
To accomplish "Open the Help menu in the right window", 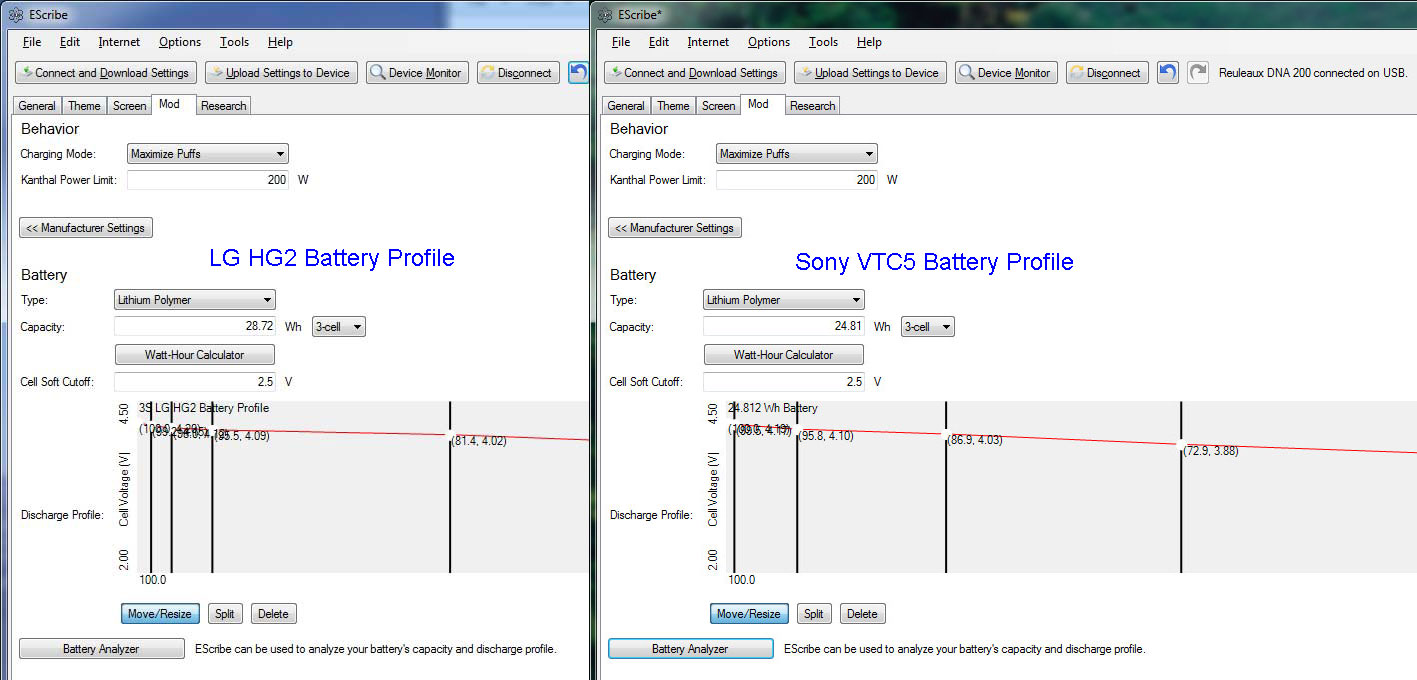I will click(869, 42).
